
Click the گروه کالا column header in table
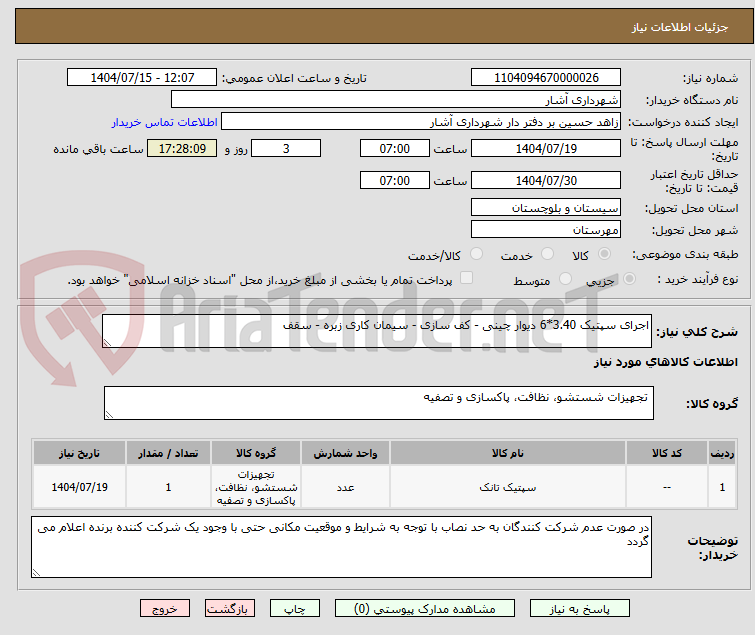click(256, 453)
